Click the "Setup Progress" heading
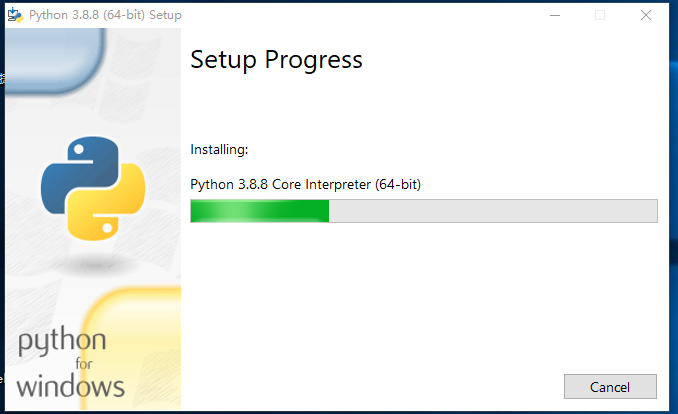Image resolution: width=678 pixels, height=414 pixels. [276, 60]
